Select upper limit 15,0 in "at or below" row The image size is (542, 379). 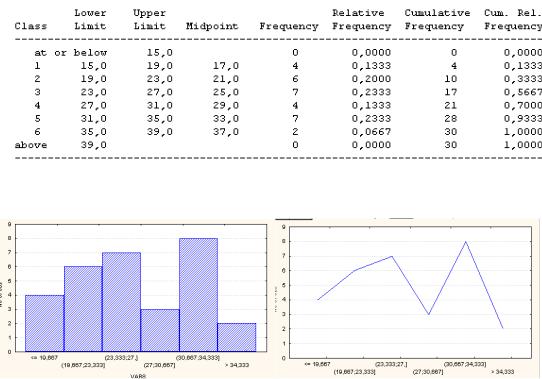coord(159,53)
